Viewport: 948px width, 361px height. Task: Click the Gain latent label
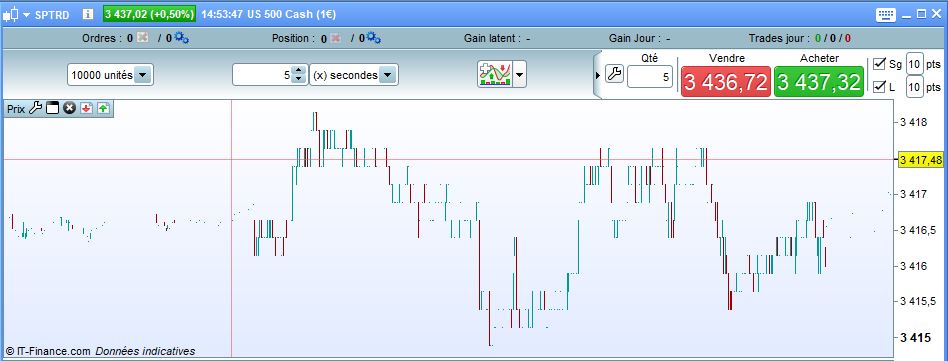pos(492,38)
